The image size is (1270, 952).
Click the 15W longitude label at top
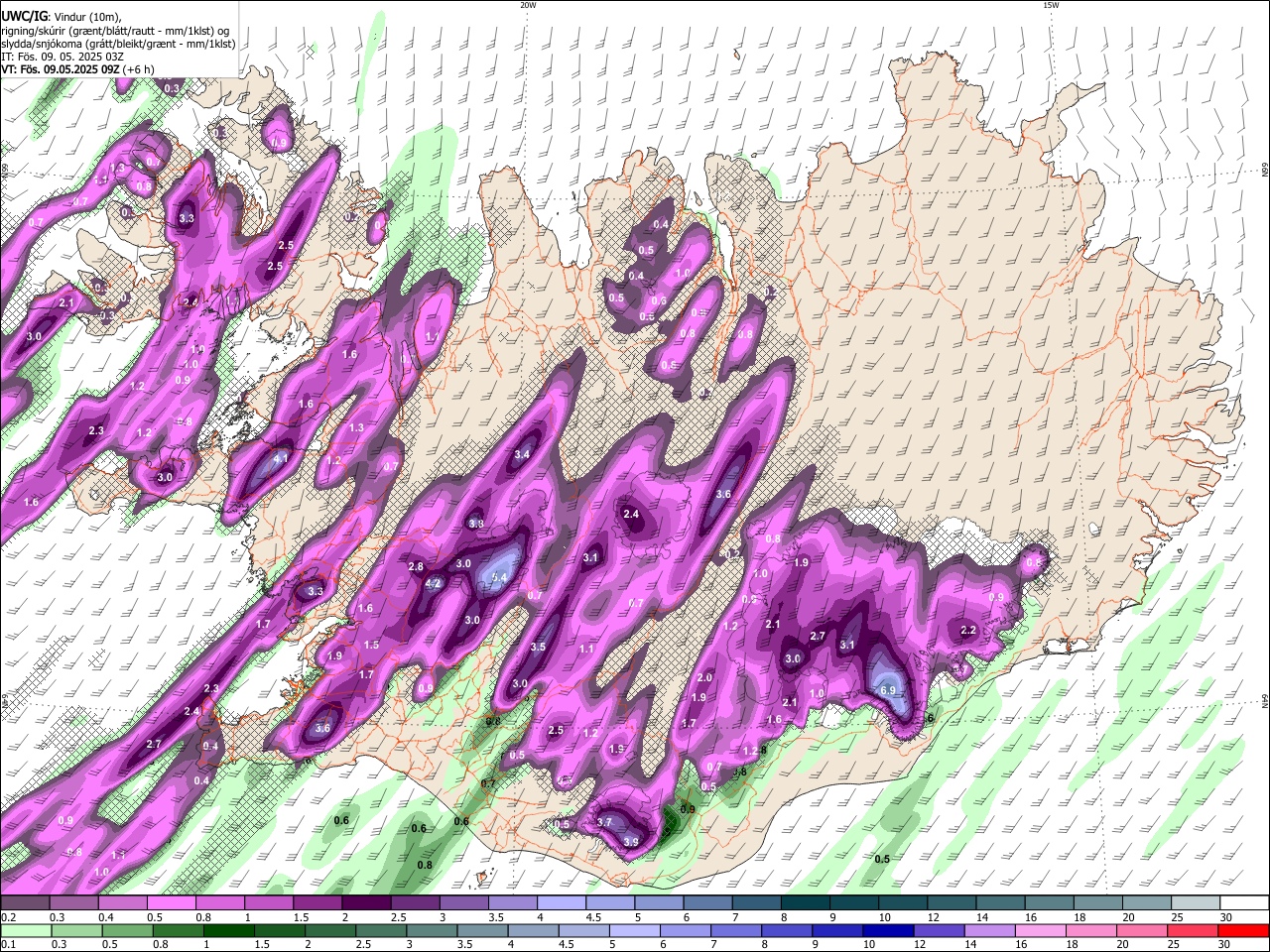tap(1051, 5)
